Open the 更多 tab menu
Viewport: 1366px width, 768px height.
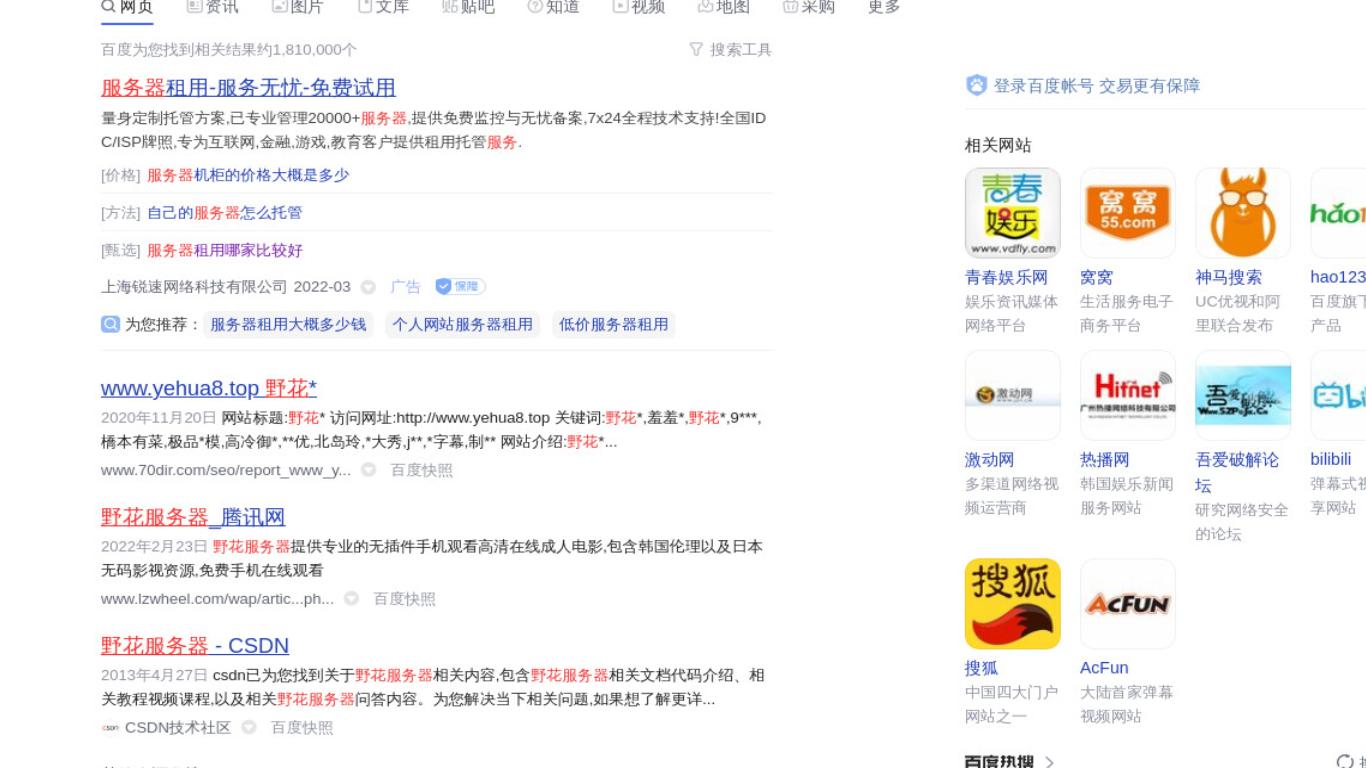point(884,7)
